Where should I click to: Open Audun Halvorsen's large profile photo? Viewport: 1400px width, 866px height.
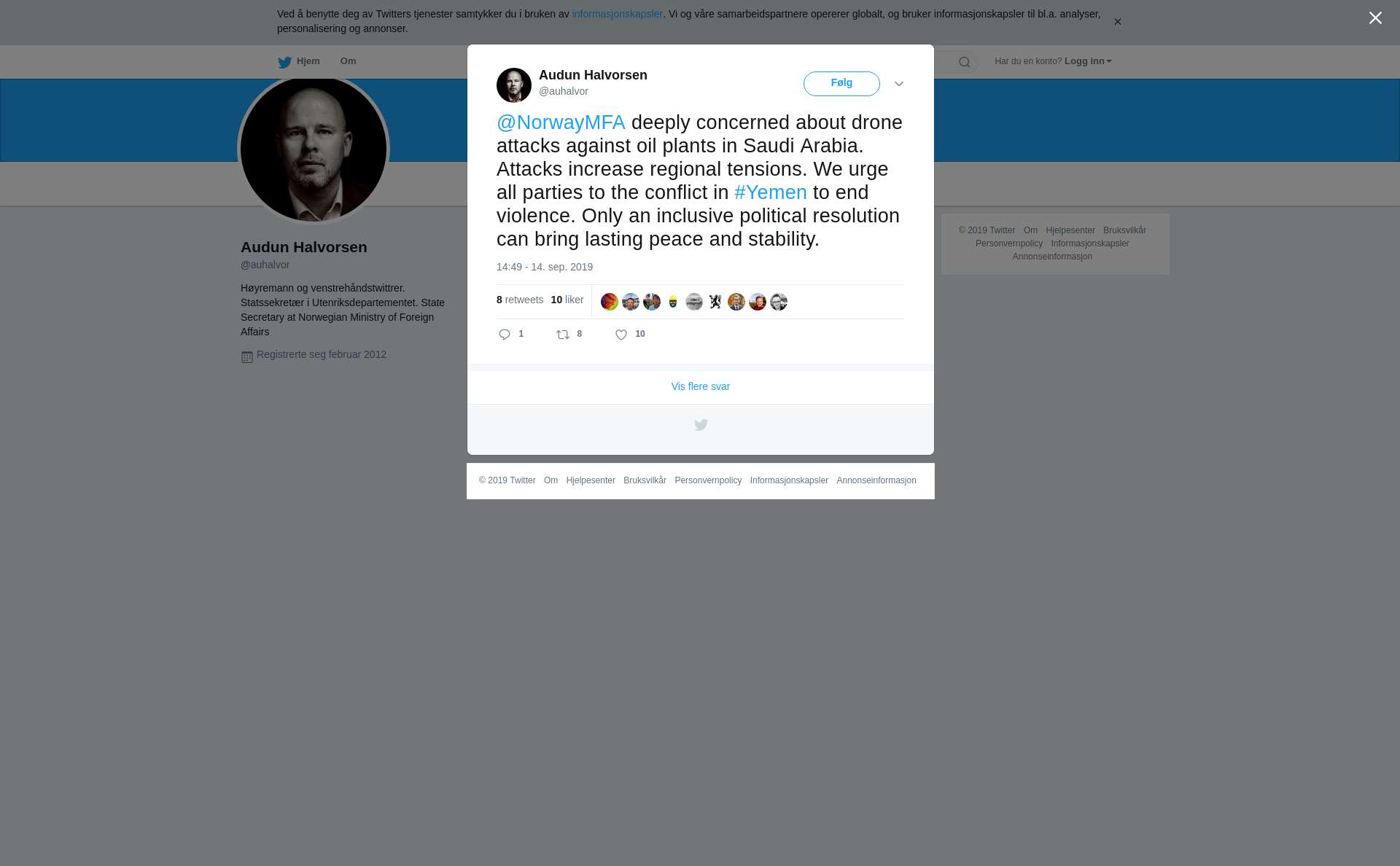314,149
